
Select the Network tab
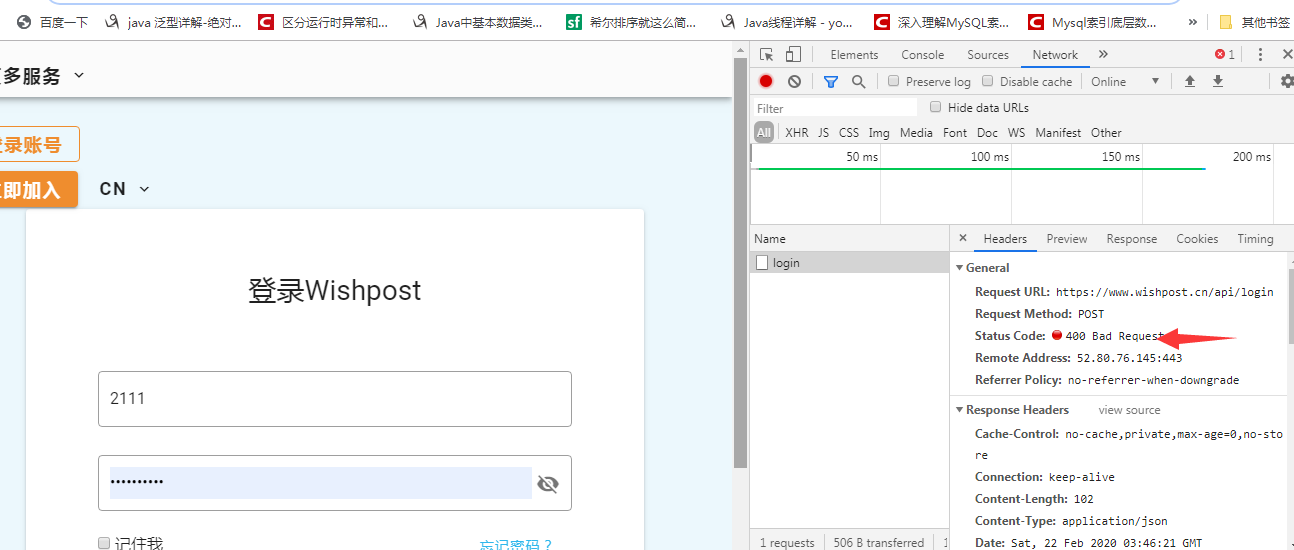1055,55
